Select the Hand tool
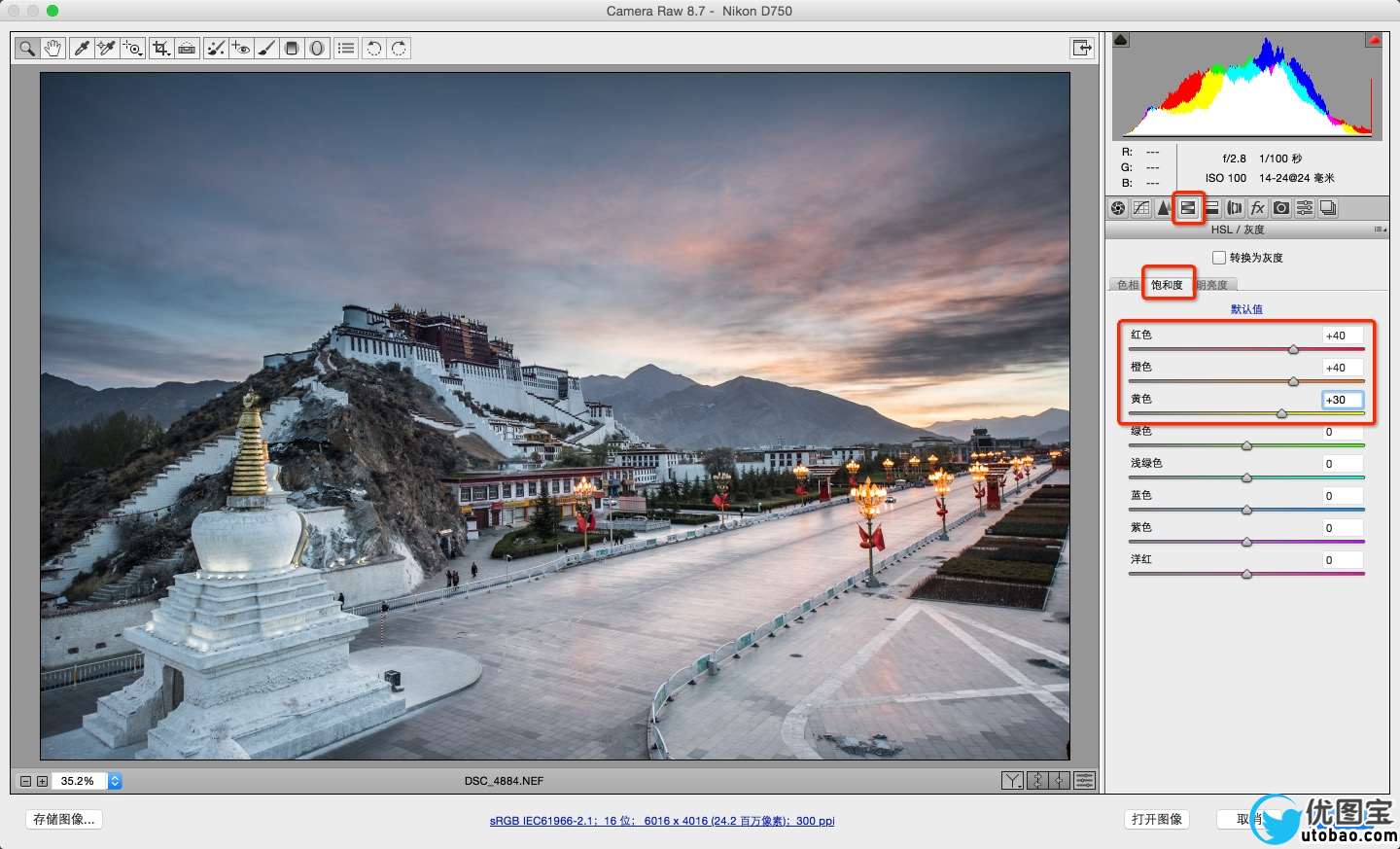The height and width of the screenshot is (849, 1400). (53, 48)
